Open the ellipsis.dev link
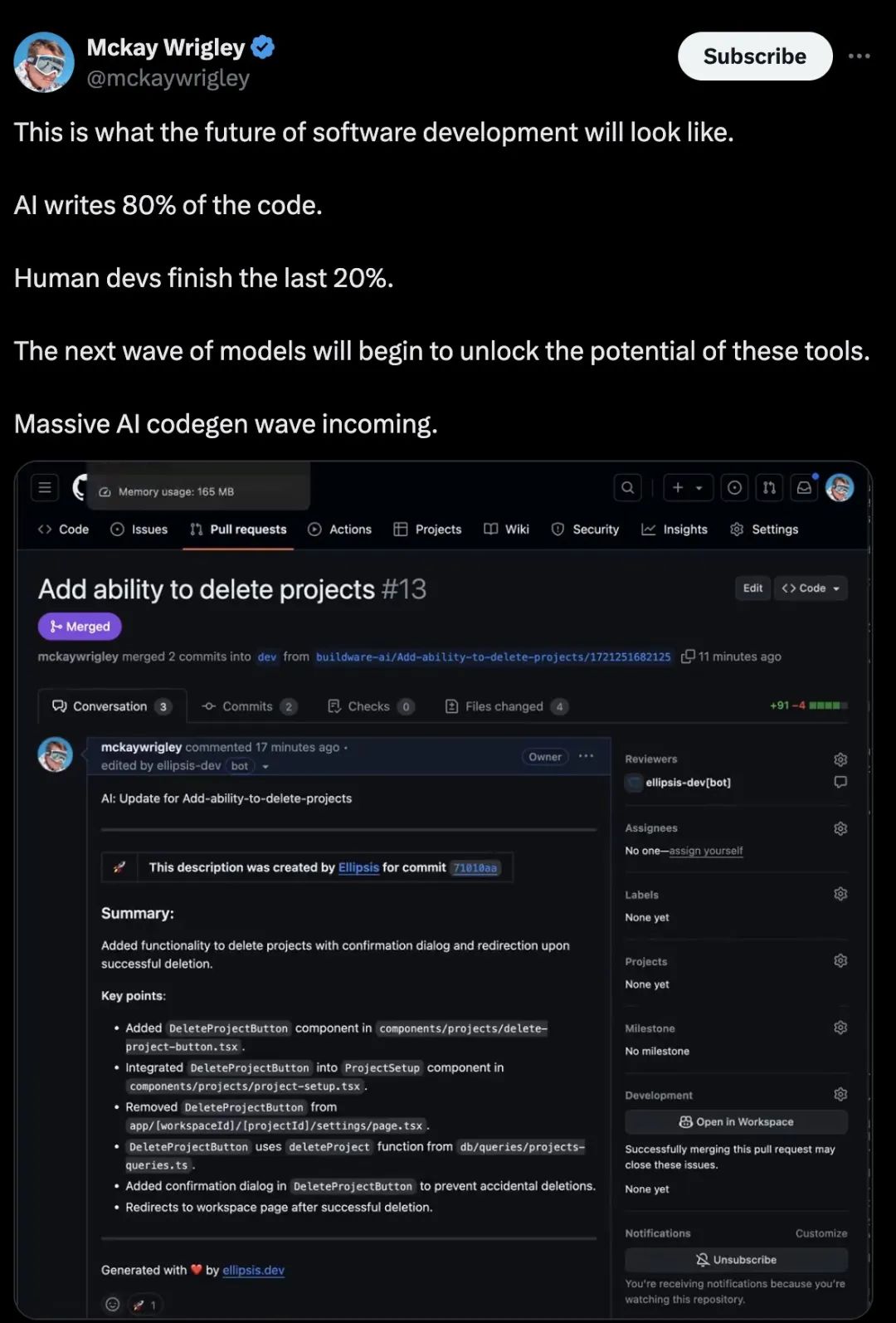Image resolution: width=896 pixels, height=1323 pixels. click(253, 1270)
